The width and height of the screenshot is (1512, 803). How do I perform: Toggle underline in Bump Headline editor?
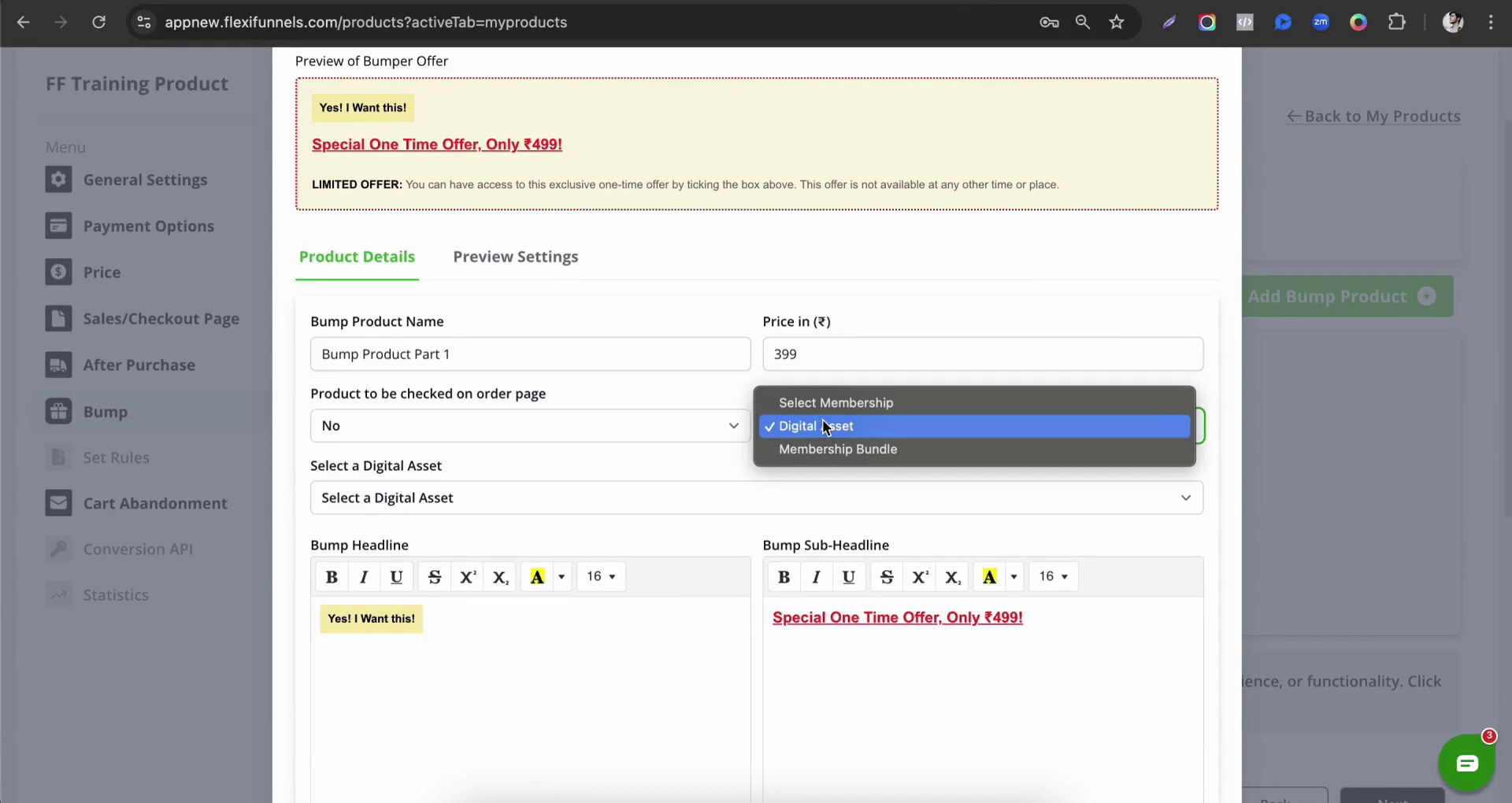pyautogui.click(x=396, y=577)
